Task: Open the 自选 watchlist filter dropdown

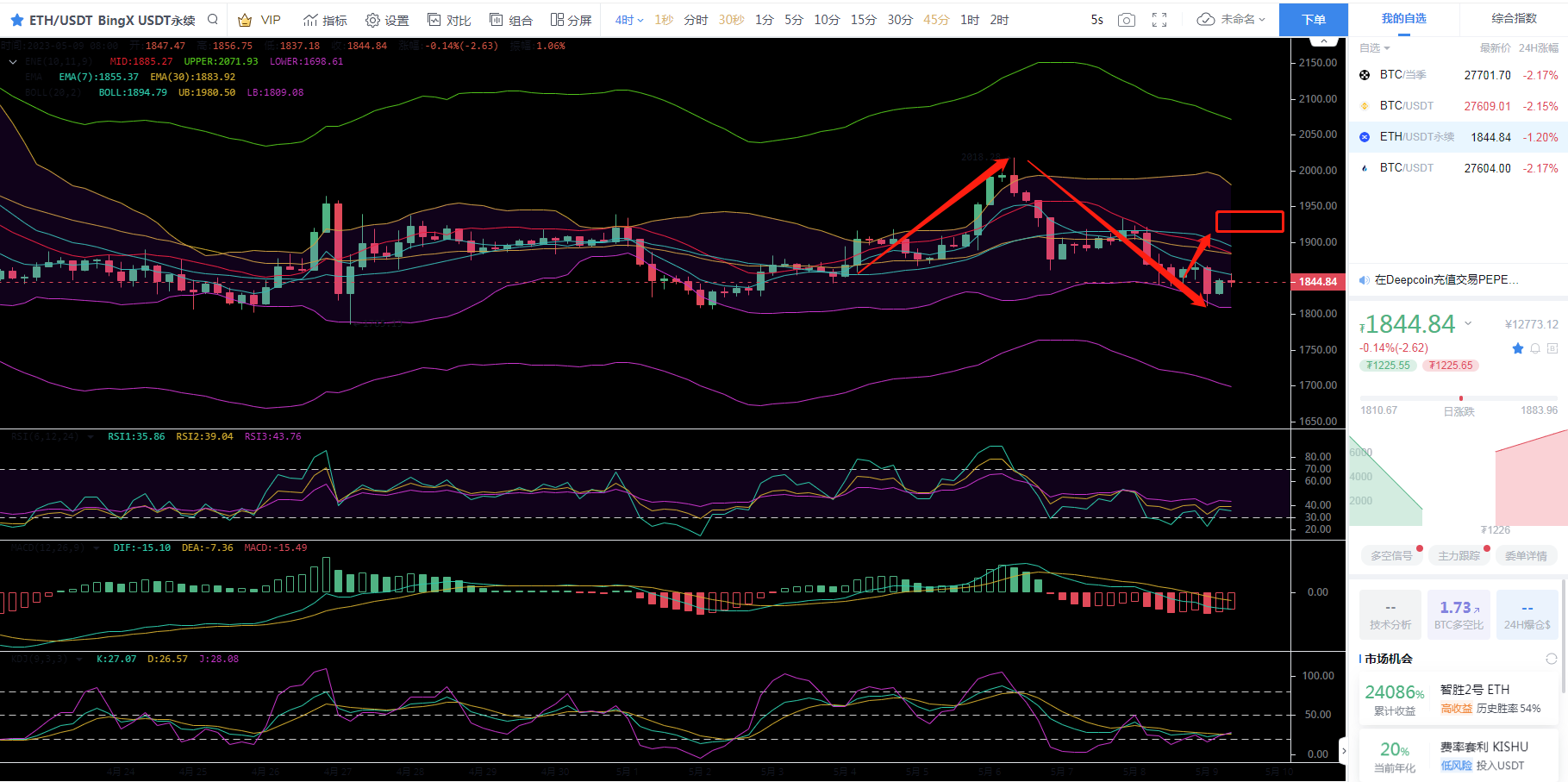Action: click(1374, 48)
